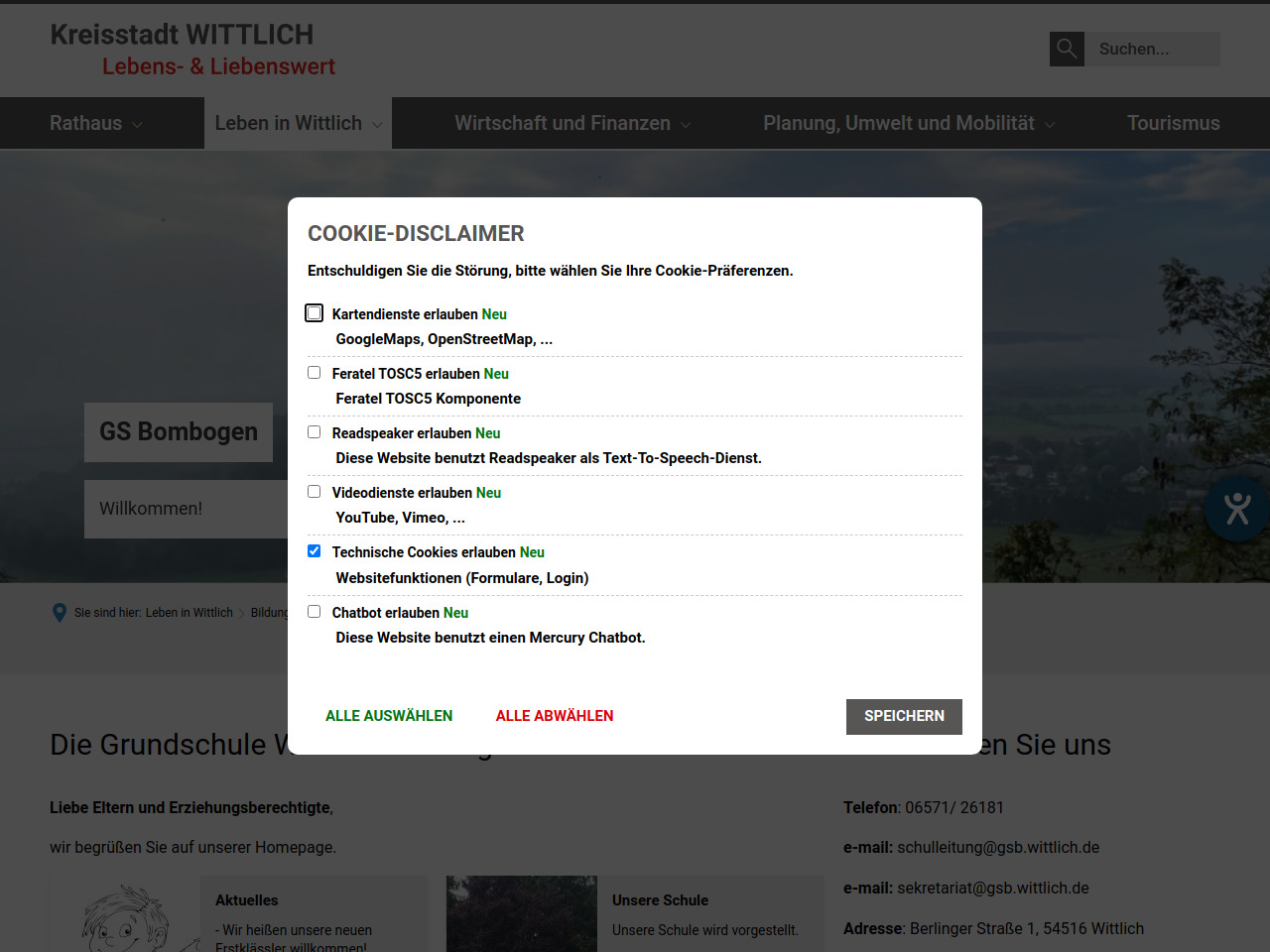1270x952 pixels.
Task: Open the Tourismus menu item
Action: click(1173, 123)
